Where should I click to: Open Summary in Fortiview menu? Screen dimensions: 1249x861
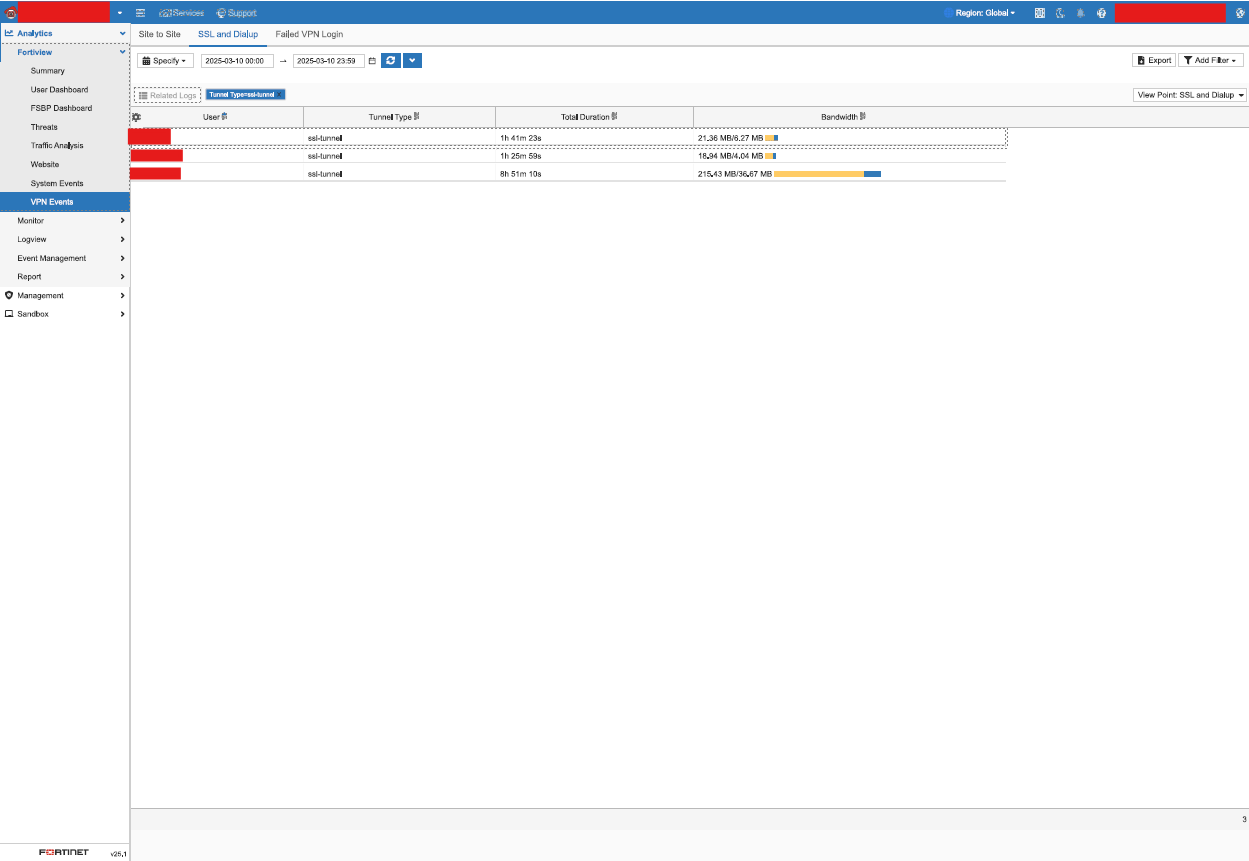pos(47,71)
